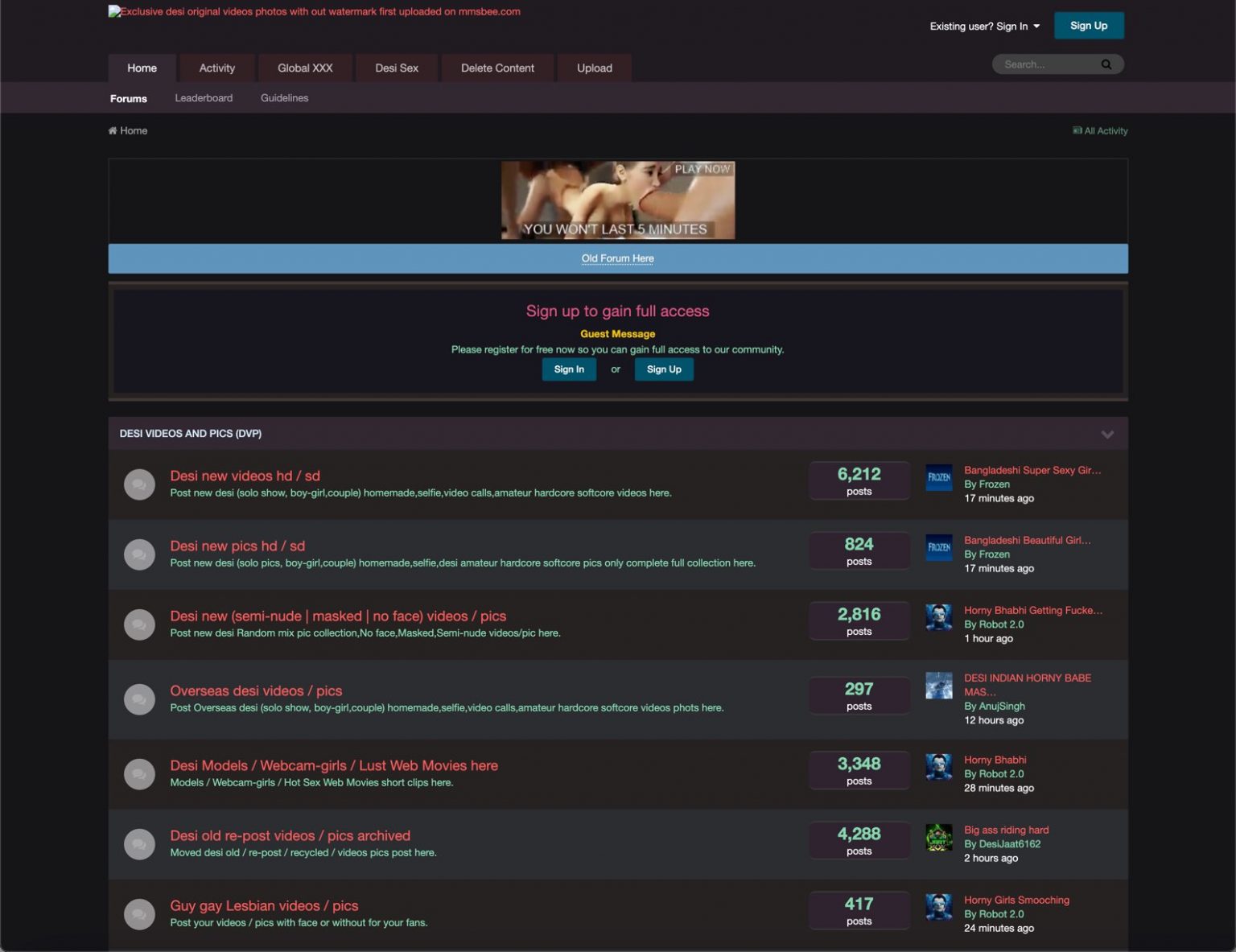The width and height of the screenshot is (1236, 952).
Task: Open the Activity tab
Action: tap(217, 68)
